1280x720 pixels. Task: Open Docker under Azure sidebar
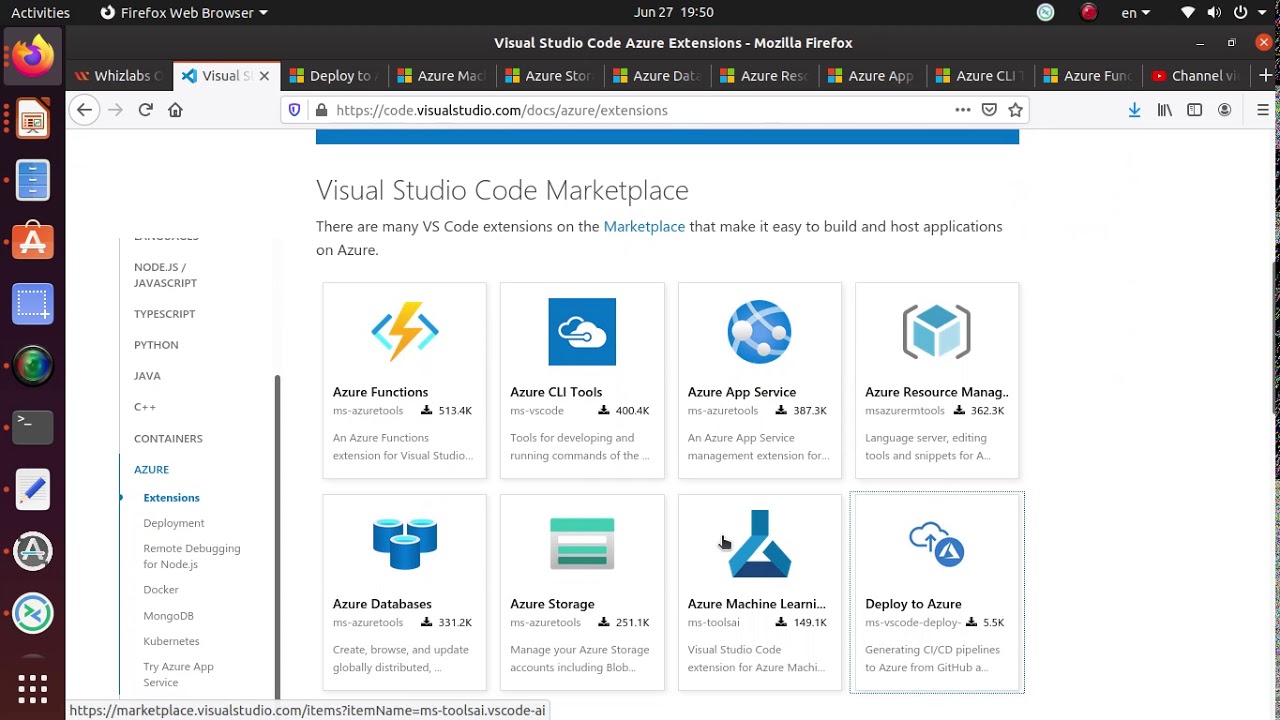point(160,590)
